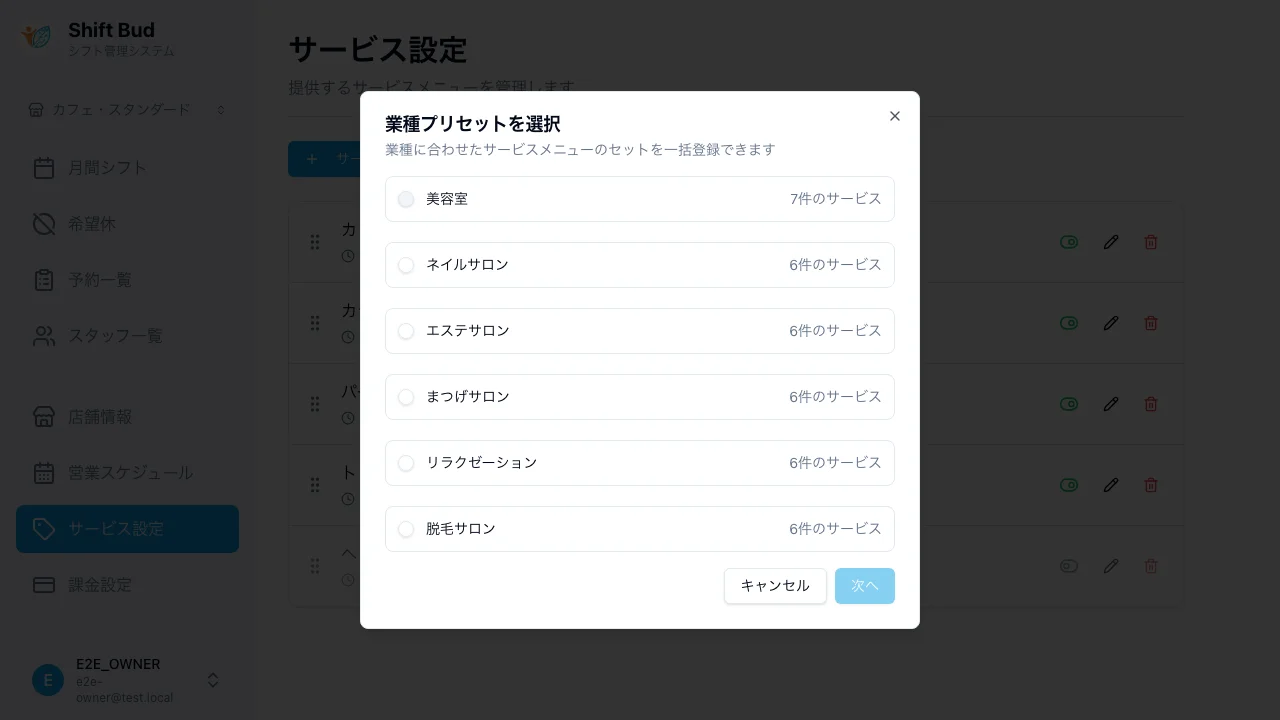The height and width of the screenshot is (720, 1280).
Task: Select the 希望休 icon in the sidebar
Action: point(44,224)
